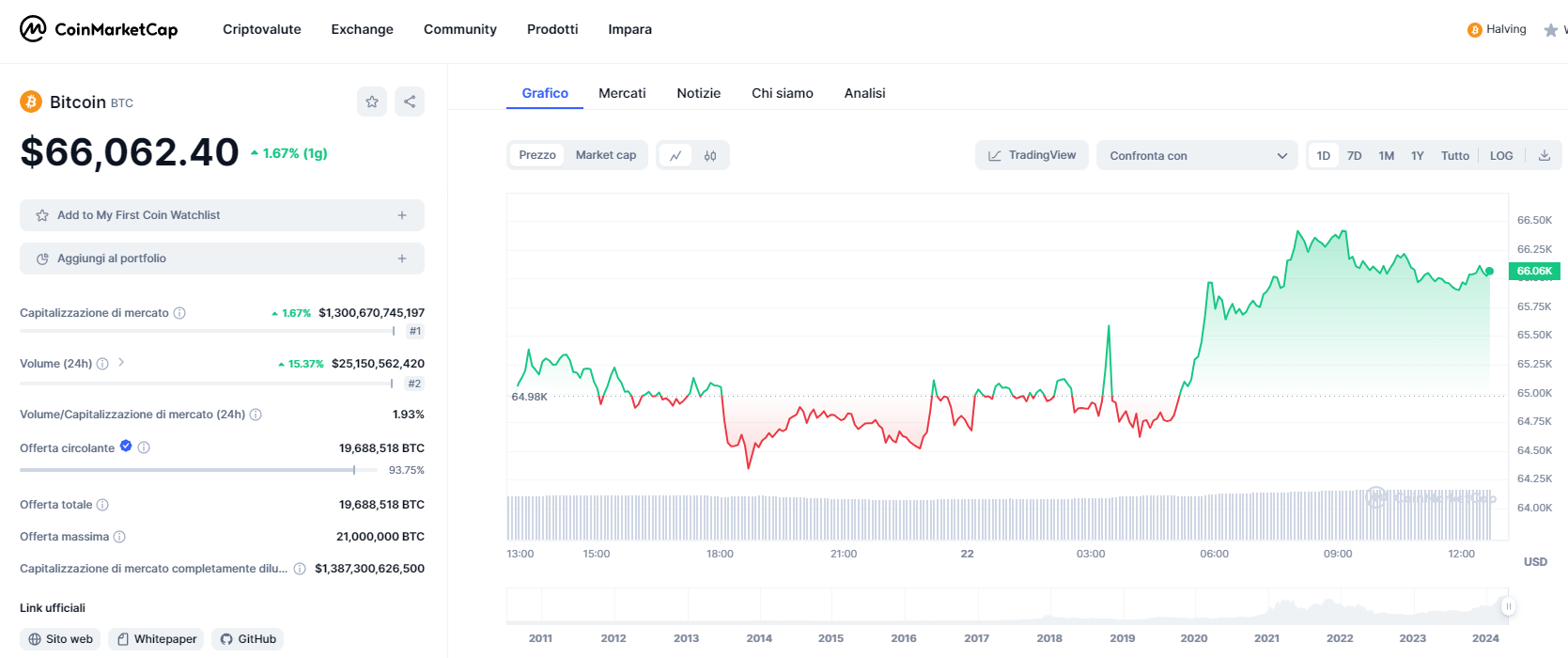
Task: Switch to the Mercati tab
Action: tap(622, 93)
